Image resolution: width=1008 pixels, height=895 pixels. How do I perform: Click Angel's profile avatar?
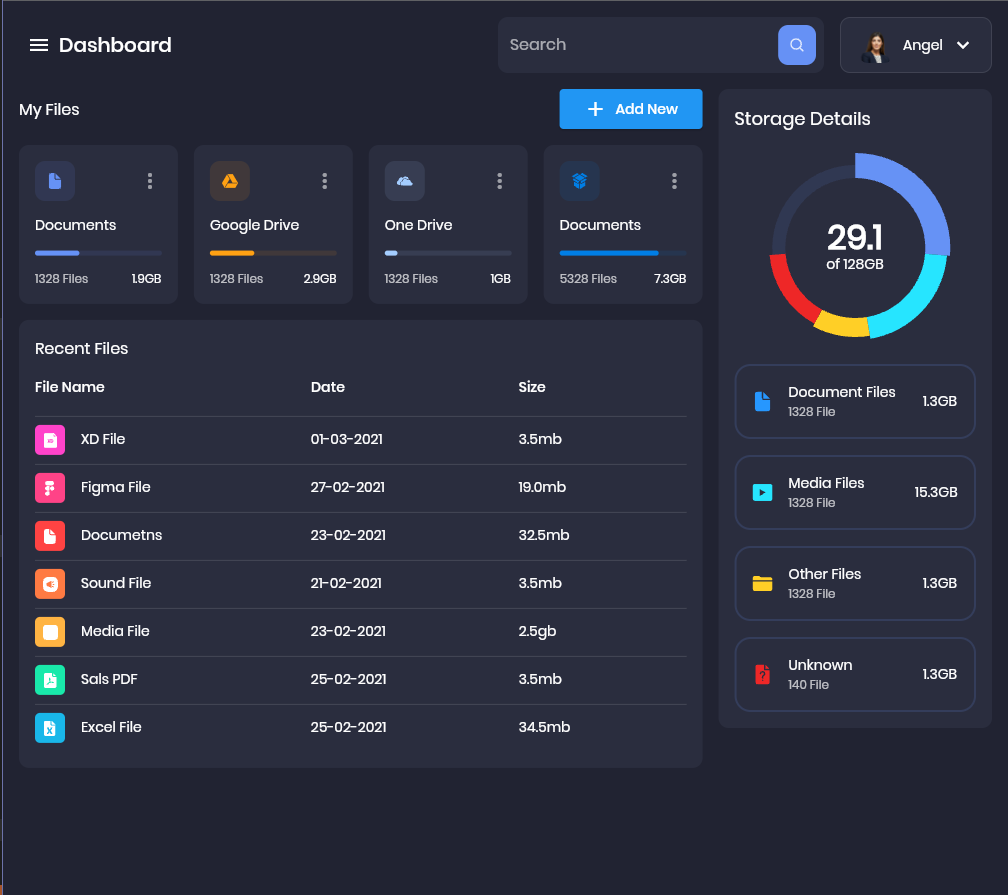[875, 48]
